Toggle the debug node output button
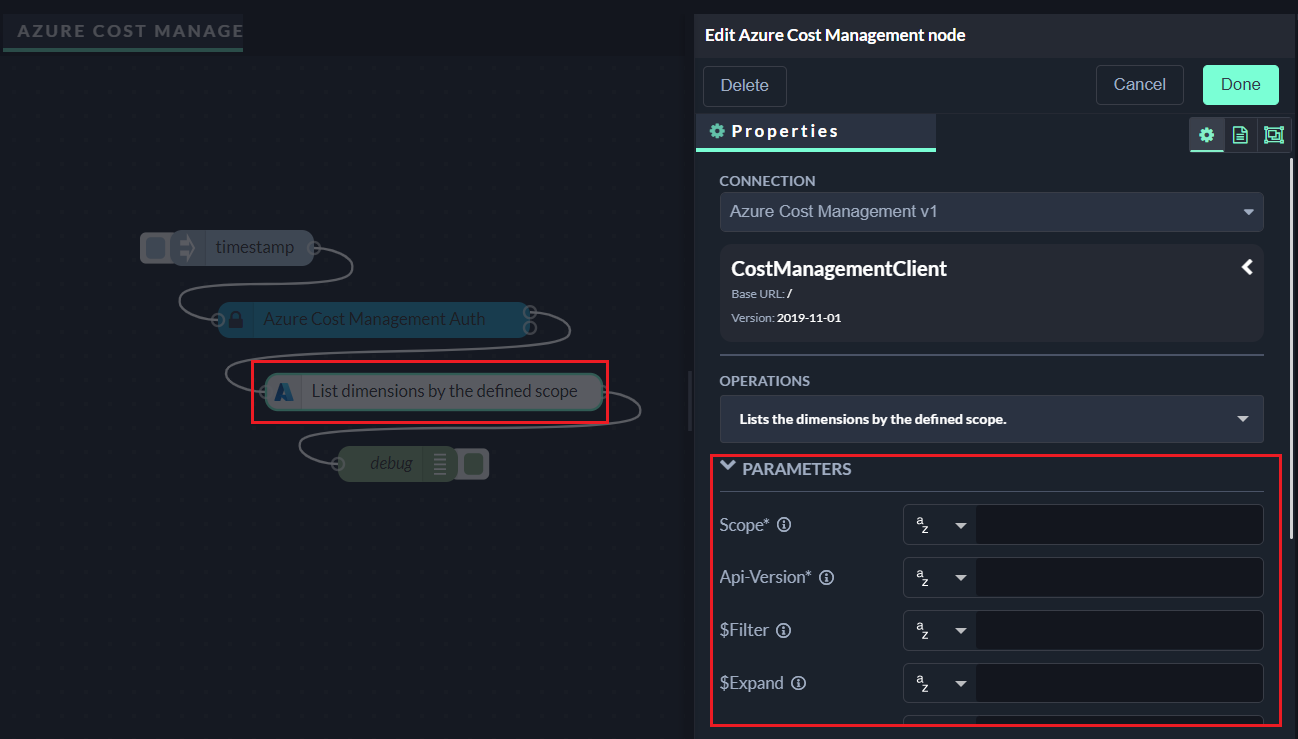This screenshot has height=739, width=1298. click(474, 464)
